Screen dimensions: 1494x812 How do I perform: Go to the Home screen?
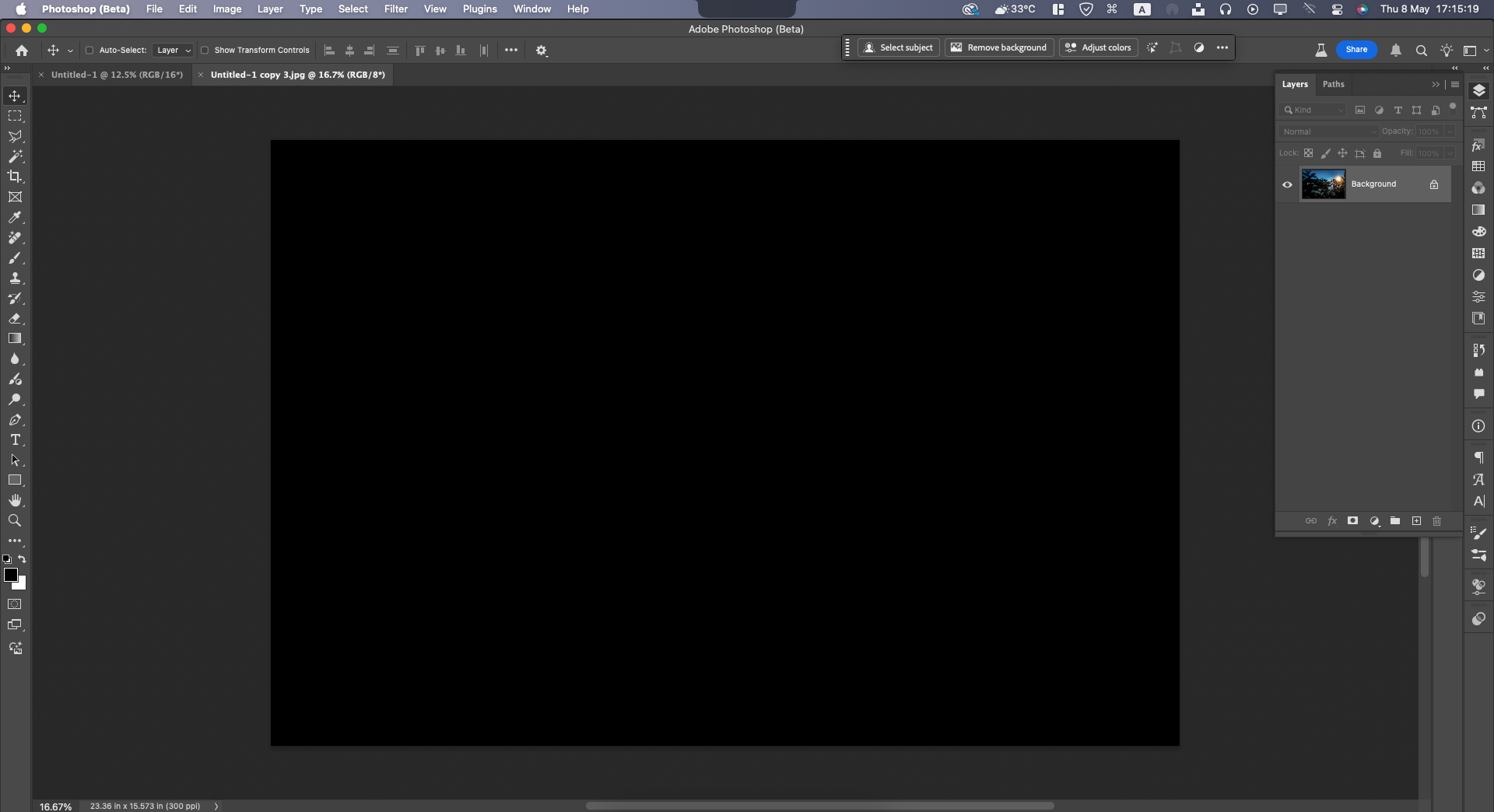pos(22,51)
